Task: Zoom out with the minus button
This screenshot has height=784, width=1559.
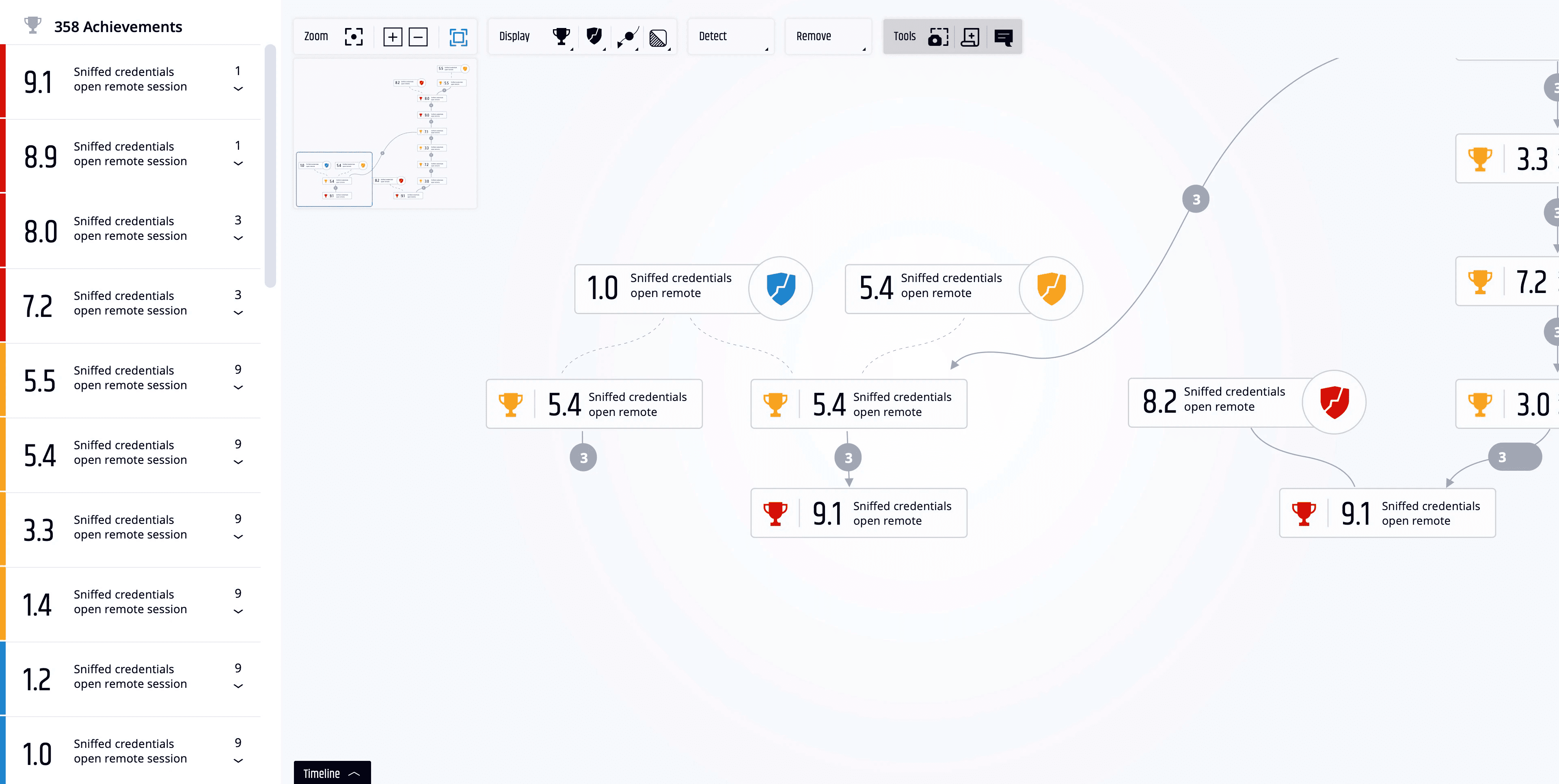Action: pyautogui.click(x=418, y=36)
